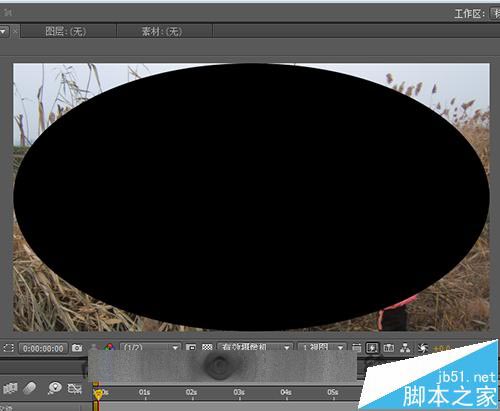This screenshot has height=411, width=500.
Task: Open the viewer panel dropdown arrow
Action: click(4, 32)
